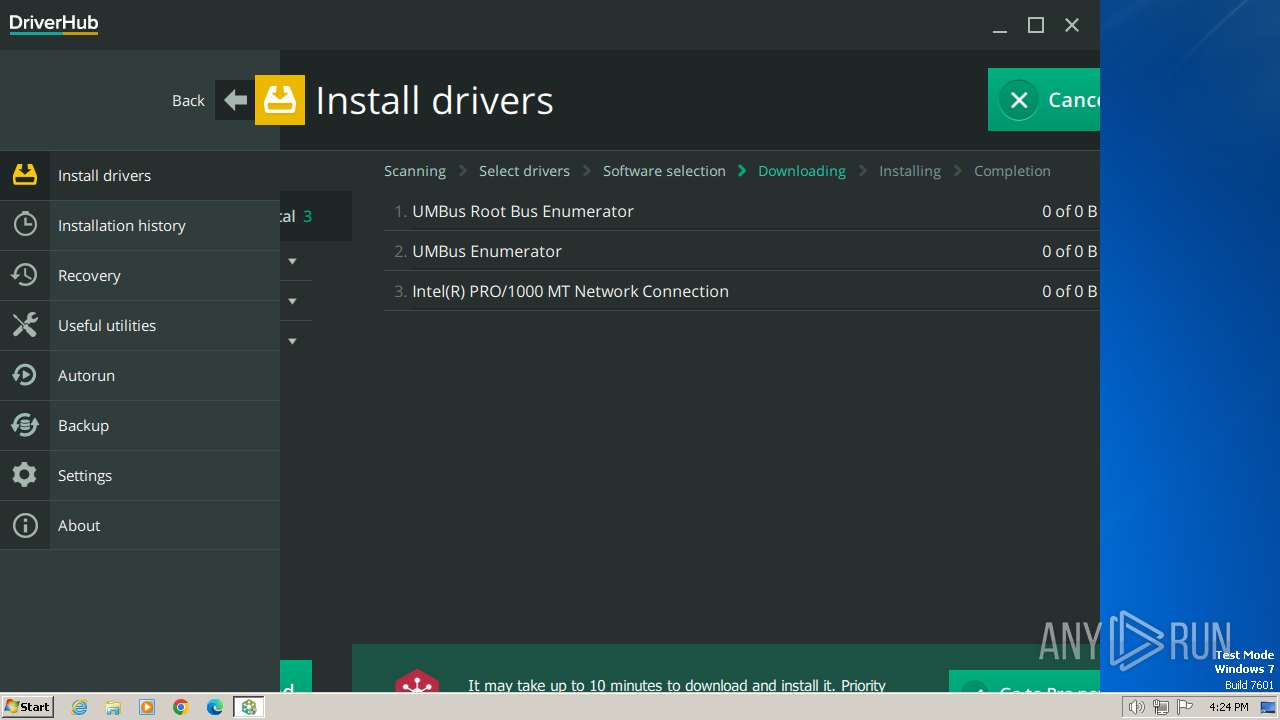Open Windows Media Player taskbar icon
This screenshot has height=720, width=1280.
[x=147, y=707]
